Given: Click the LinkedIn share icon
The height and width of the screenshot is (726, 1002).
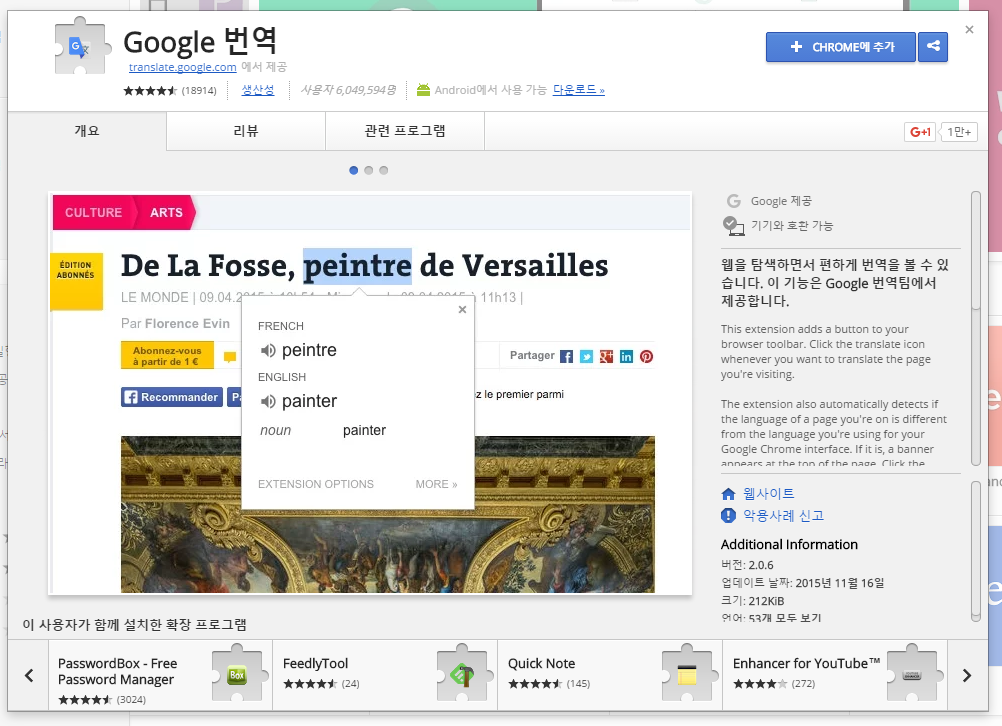Looking at the screenshot, I should [x=626, y=357].
